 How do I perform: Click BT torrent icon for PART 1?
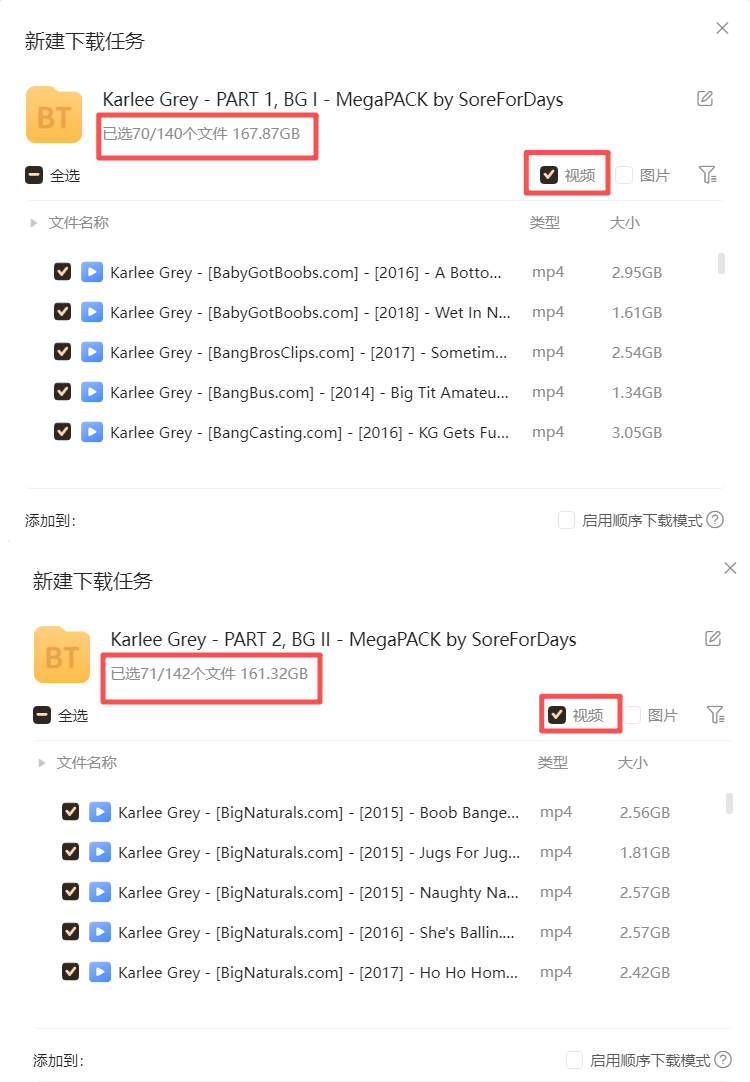54,115
